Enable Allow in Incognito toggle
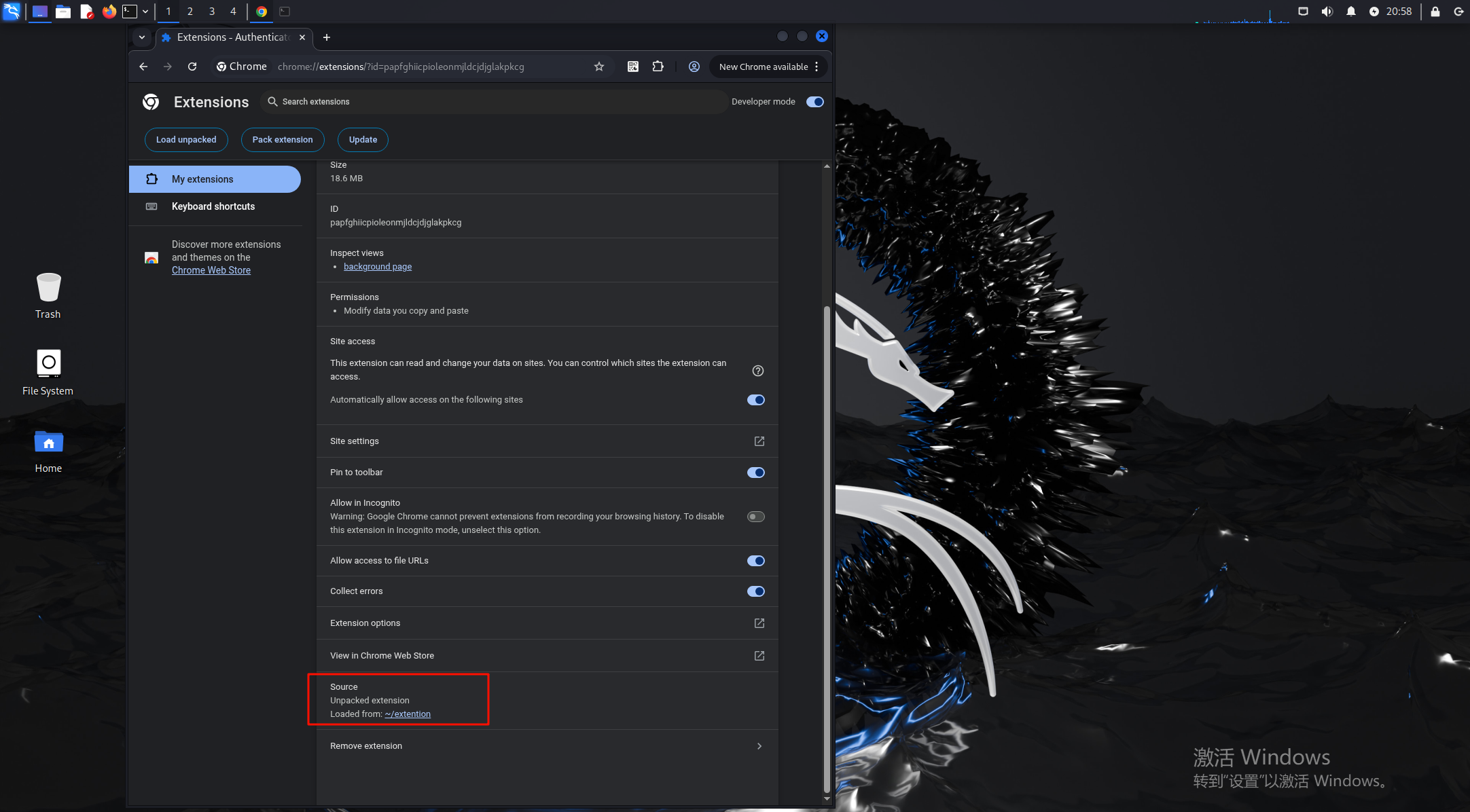Screen dimensions: 1470x812 pos(755,517)
